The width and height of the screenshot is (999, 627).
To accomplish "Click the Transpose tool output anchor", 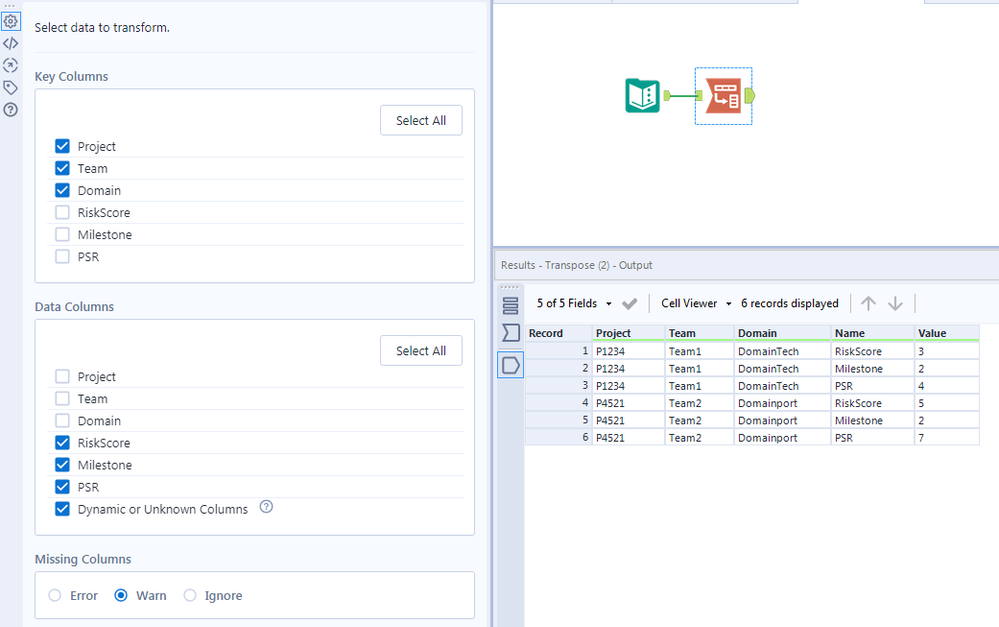I will (x=750, y=96).
